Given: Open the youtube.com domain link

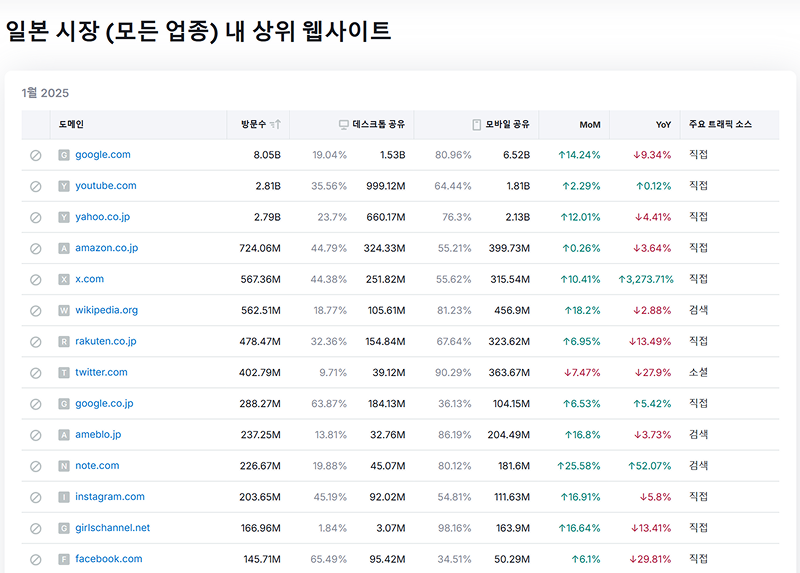Looking at the screenshot, I should click(106, 186).
